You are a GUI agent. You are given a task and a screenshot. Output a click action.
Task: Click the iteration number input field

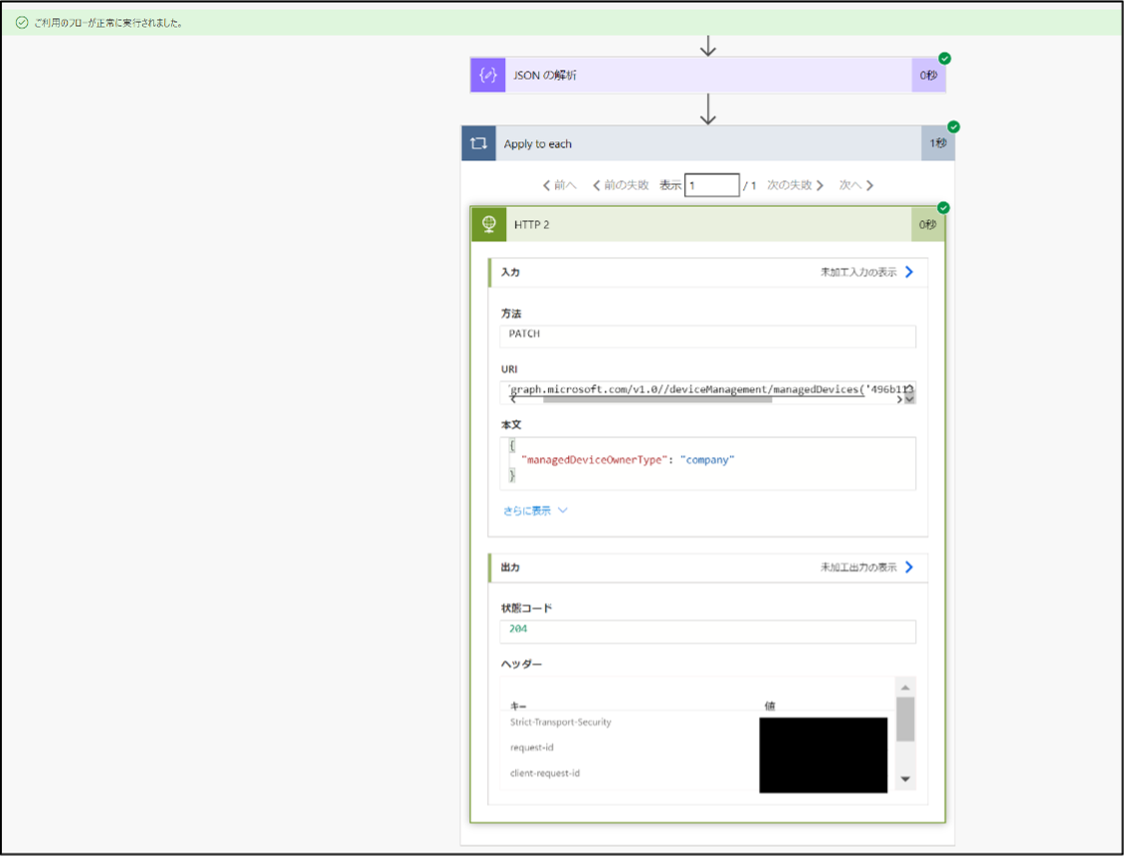pyautogui.click(x=712, y=185)
